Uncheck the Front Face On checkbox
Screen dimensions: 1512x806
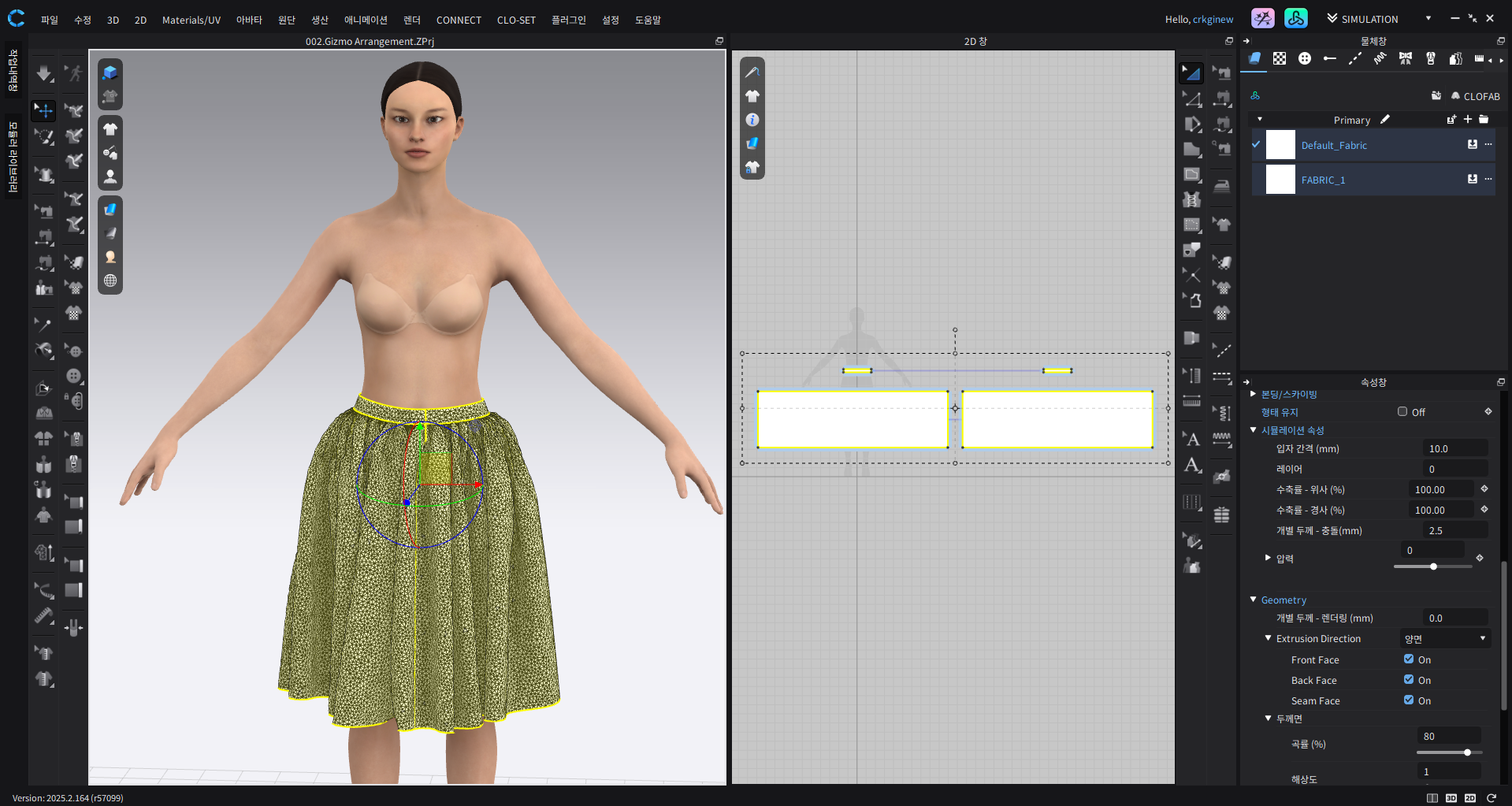[x=1409, y=659]
